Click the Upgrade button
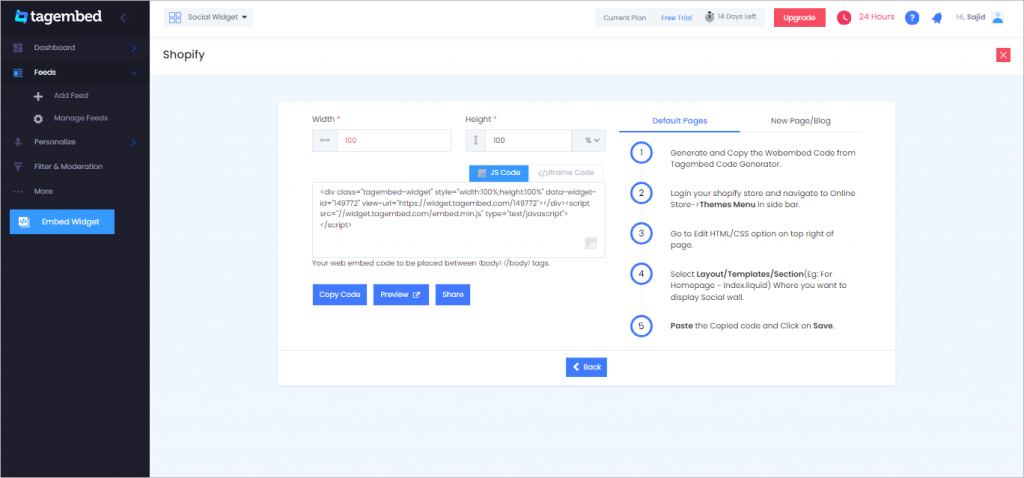Image resolution: width=1024 pixels, height=478 pixels. (799, 18)
